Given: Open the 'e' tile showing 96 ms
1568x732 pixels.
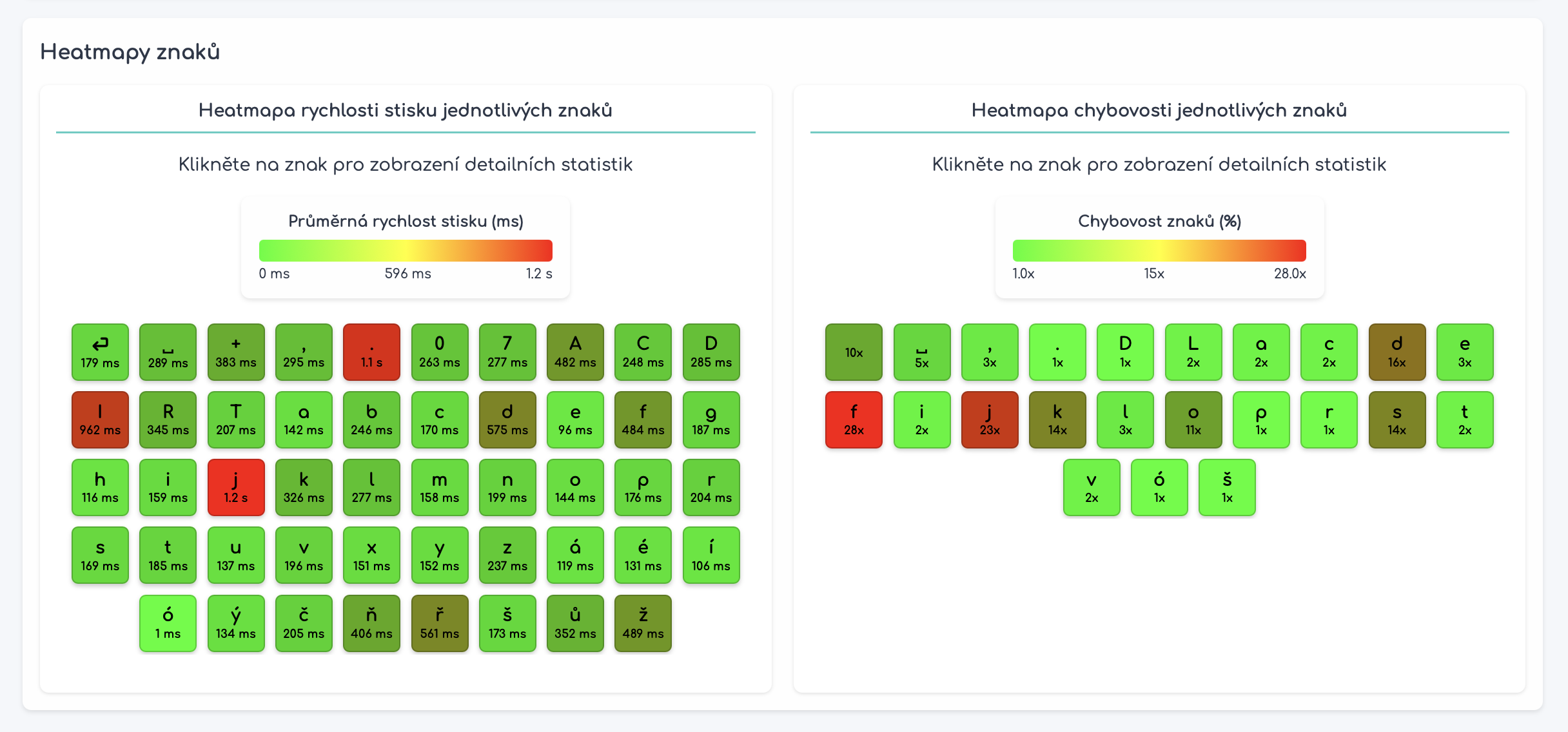Looking at the screenshot, I should pyautogui.click(x=575, y=419).
